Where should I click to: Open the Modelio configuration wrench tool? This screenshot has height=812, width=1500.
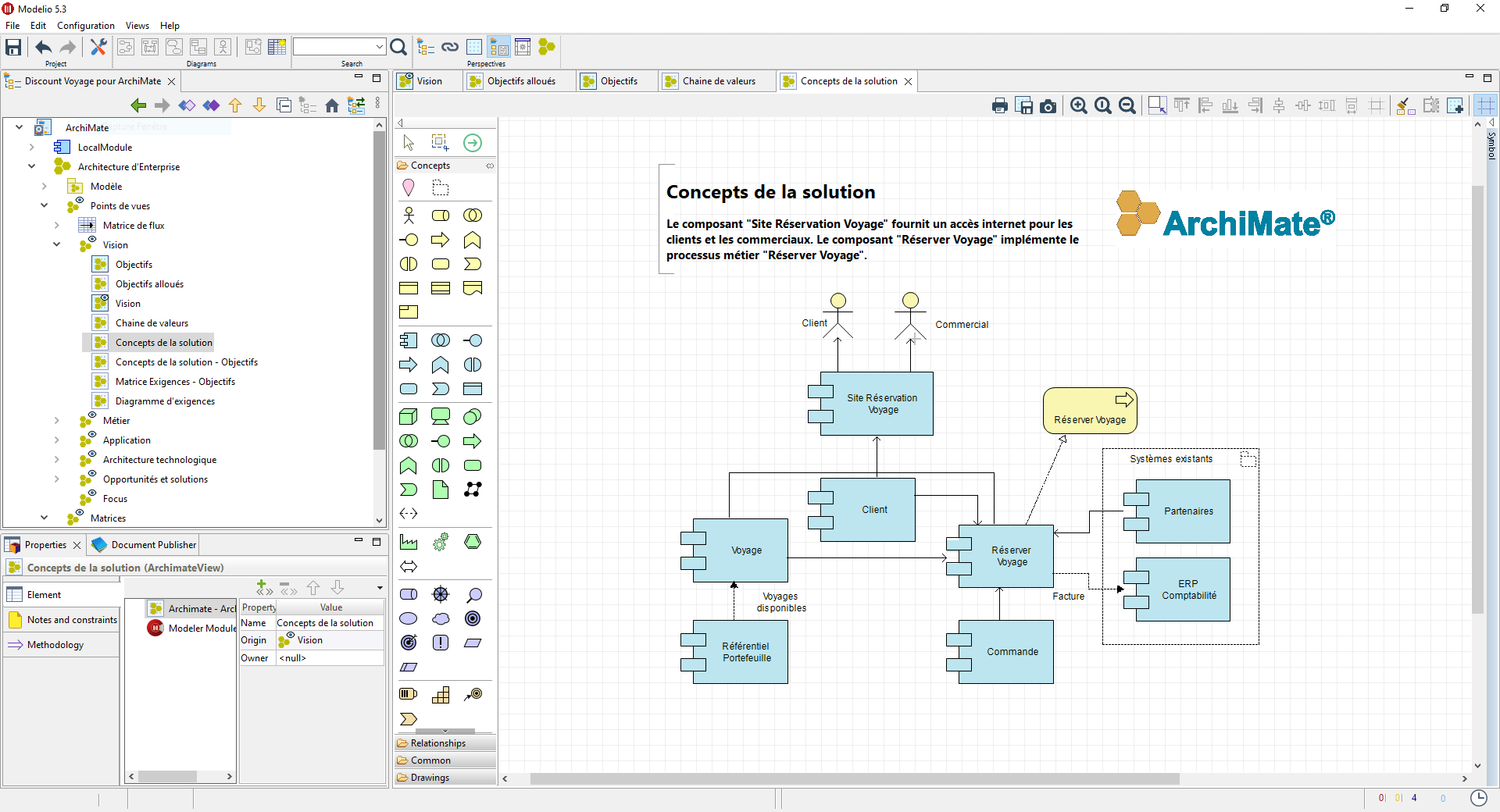(98, 47)
